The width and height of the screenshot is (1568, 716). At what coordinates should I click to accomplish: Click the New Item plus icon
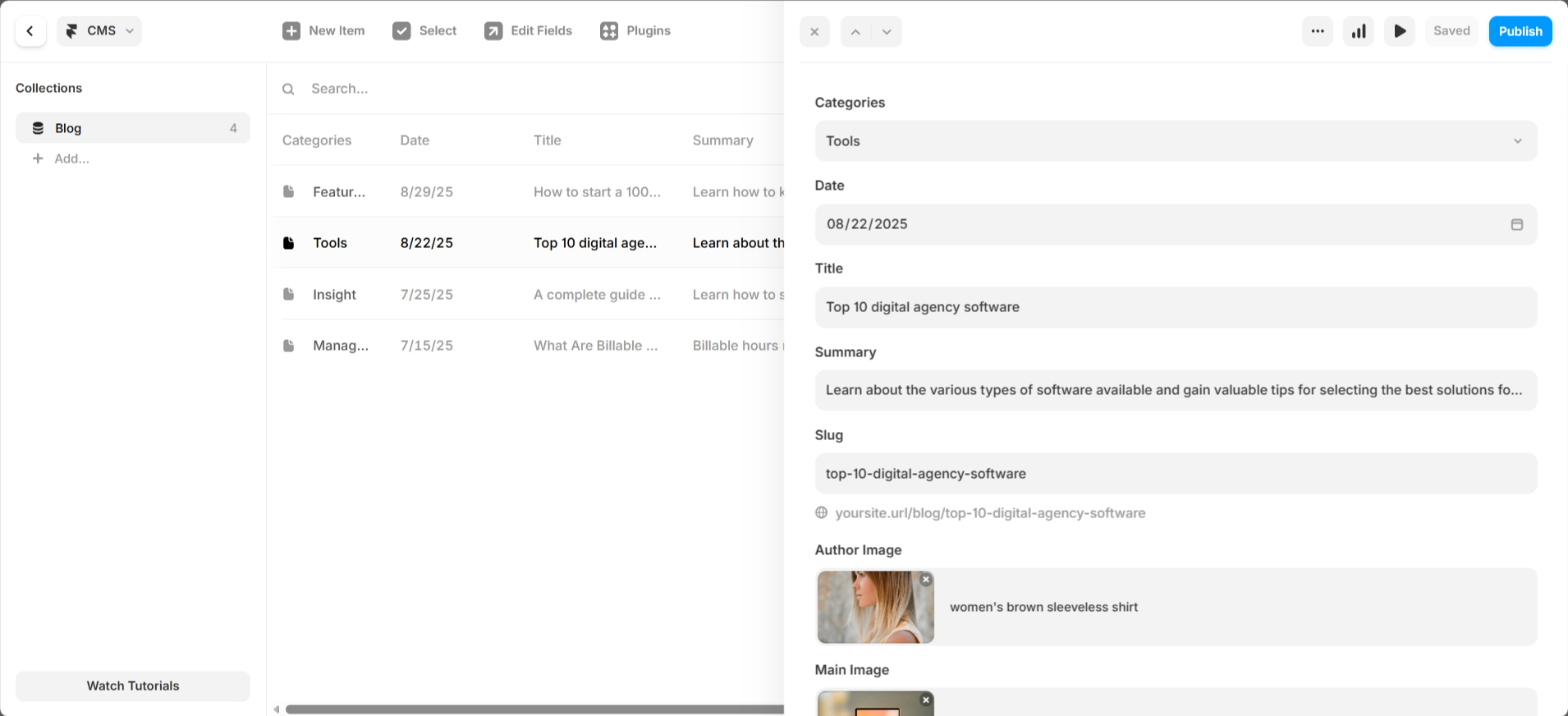tap(291, 31)
